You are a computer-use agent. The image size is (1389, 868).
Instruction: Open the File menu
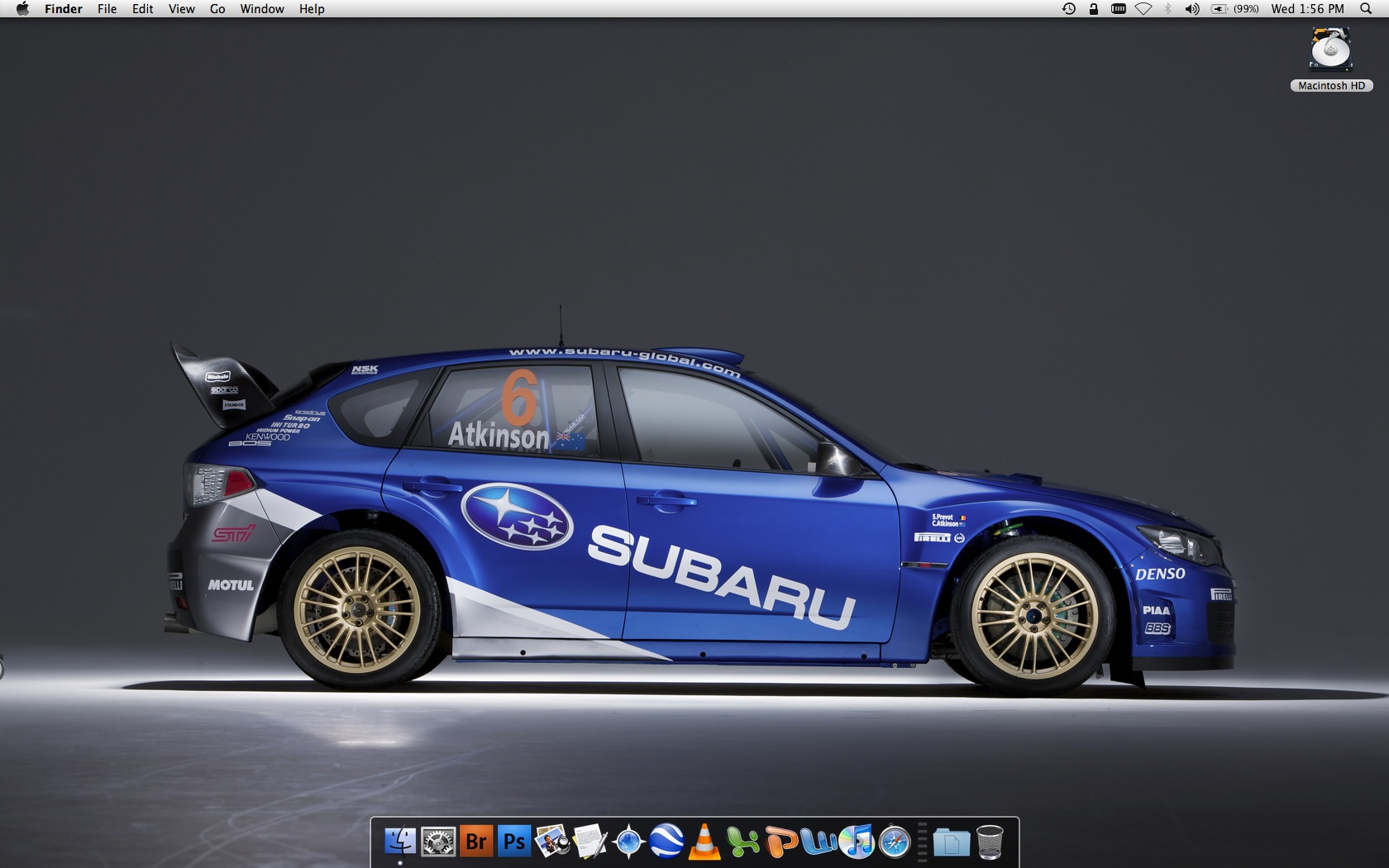coord(107,9)
